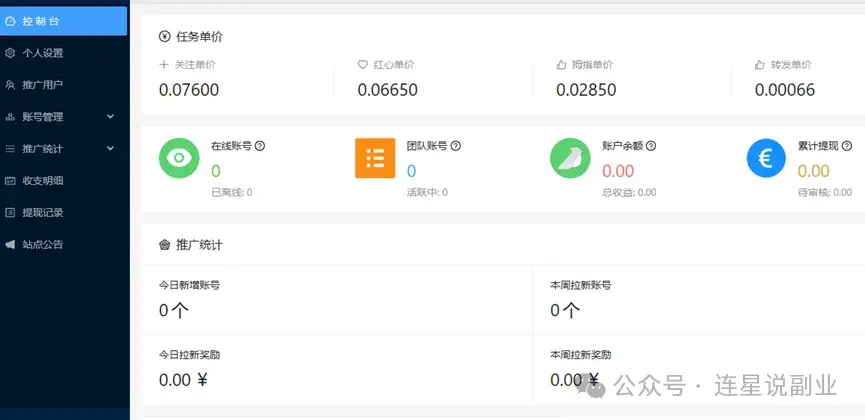This screenshot has width=865, height=420.
Task: Click the blue euro icon for 累计提现
Action: [766, 158]
